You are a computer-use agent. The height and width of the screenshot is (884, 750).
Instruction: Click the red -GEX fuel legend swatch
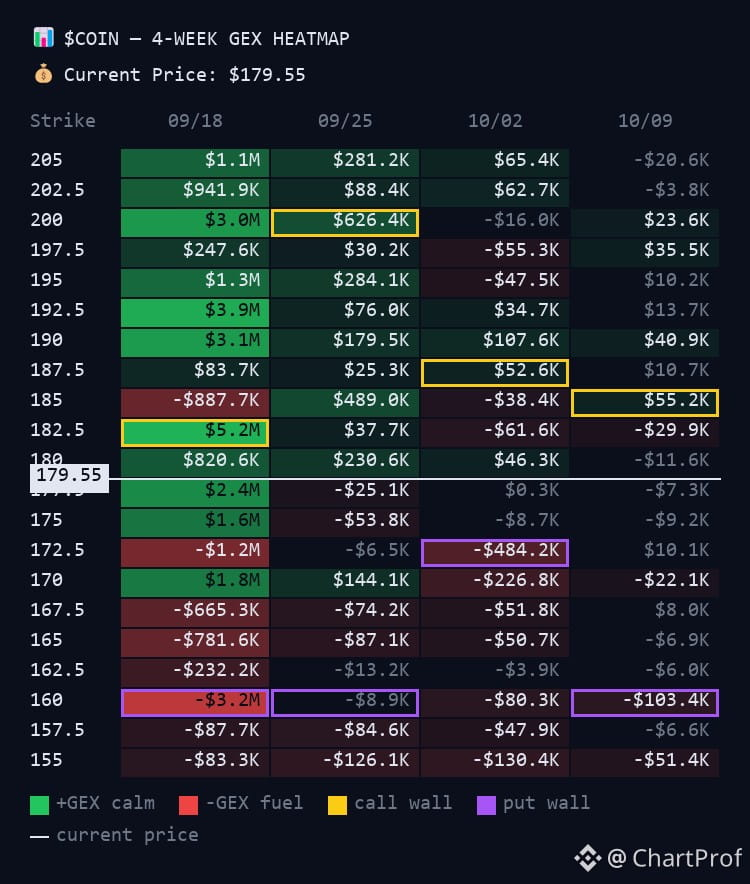(188, 805)
